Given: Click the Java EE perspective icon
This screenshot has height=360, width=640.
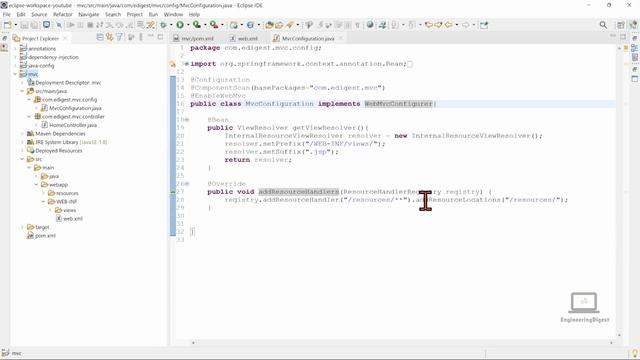Looking at the screenshot, I should (x=634, y=25).
